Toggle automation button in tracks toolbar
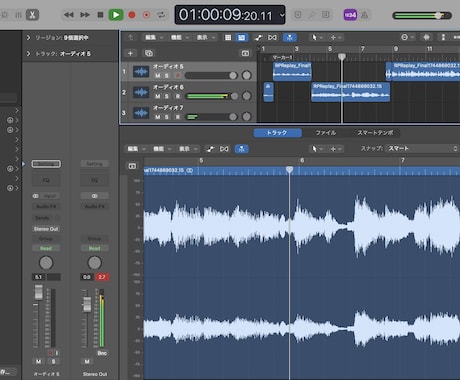Viewport: 460px width, 380px height. pyautogui.click(x=258, y=37)
